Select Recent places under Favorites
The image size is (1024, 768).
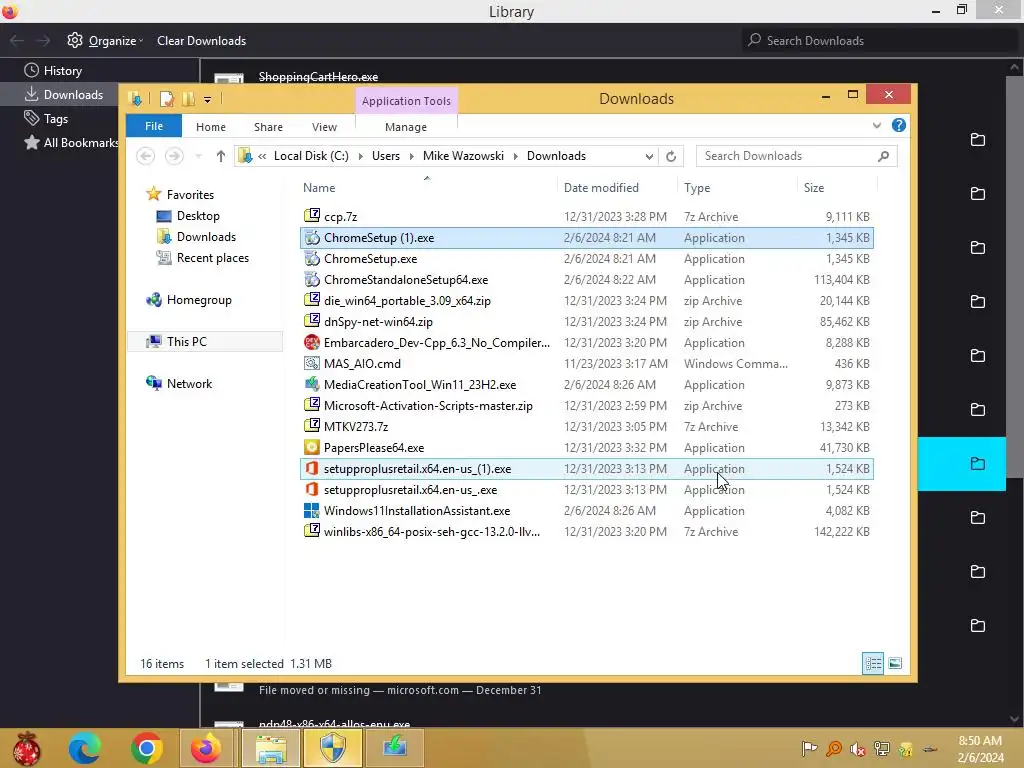(x=212, y=258)
